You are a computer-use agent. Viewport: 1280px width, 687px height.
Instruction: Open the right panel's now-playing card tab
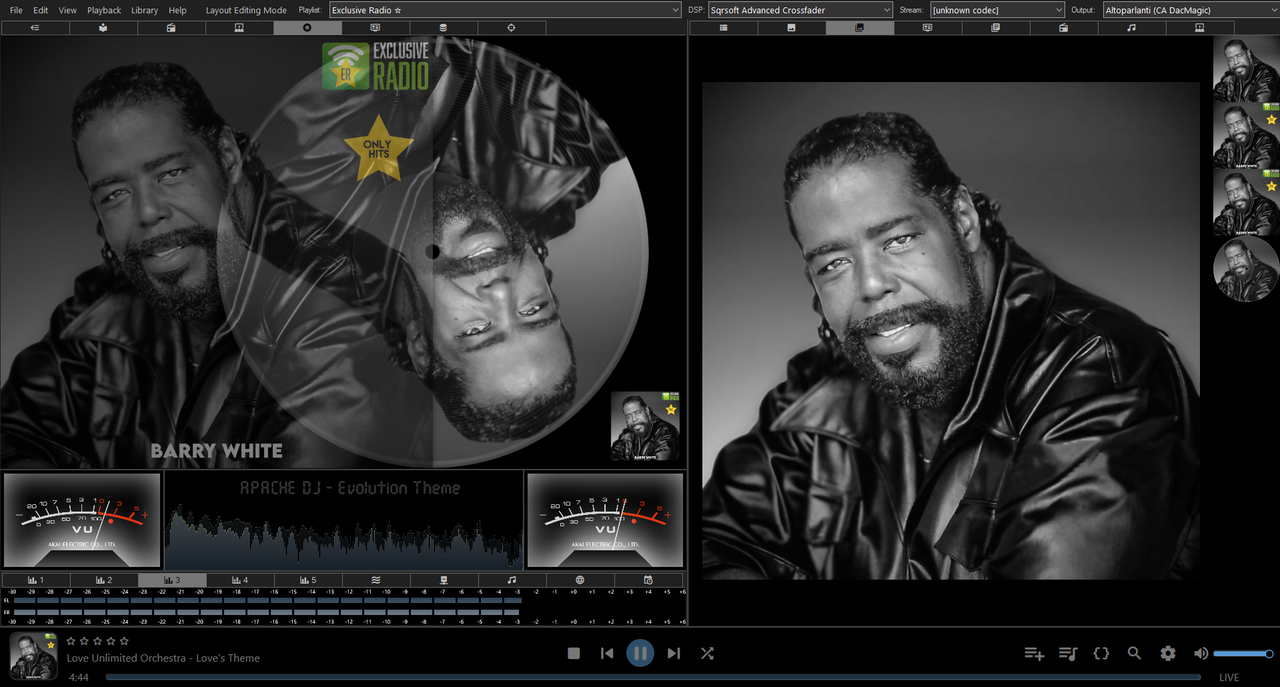coord(928,28)
